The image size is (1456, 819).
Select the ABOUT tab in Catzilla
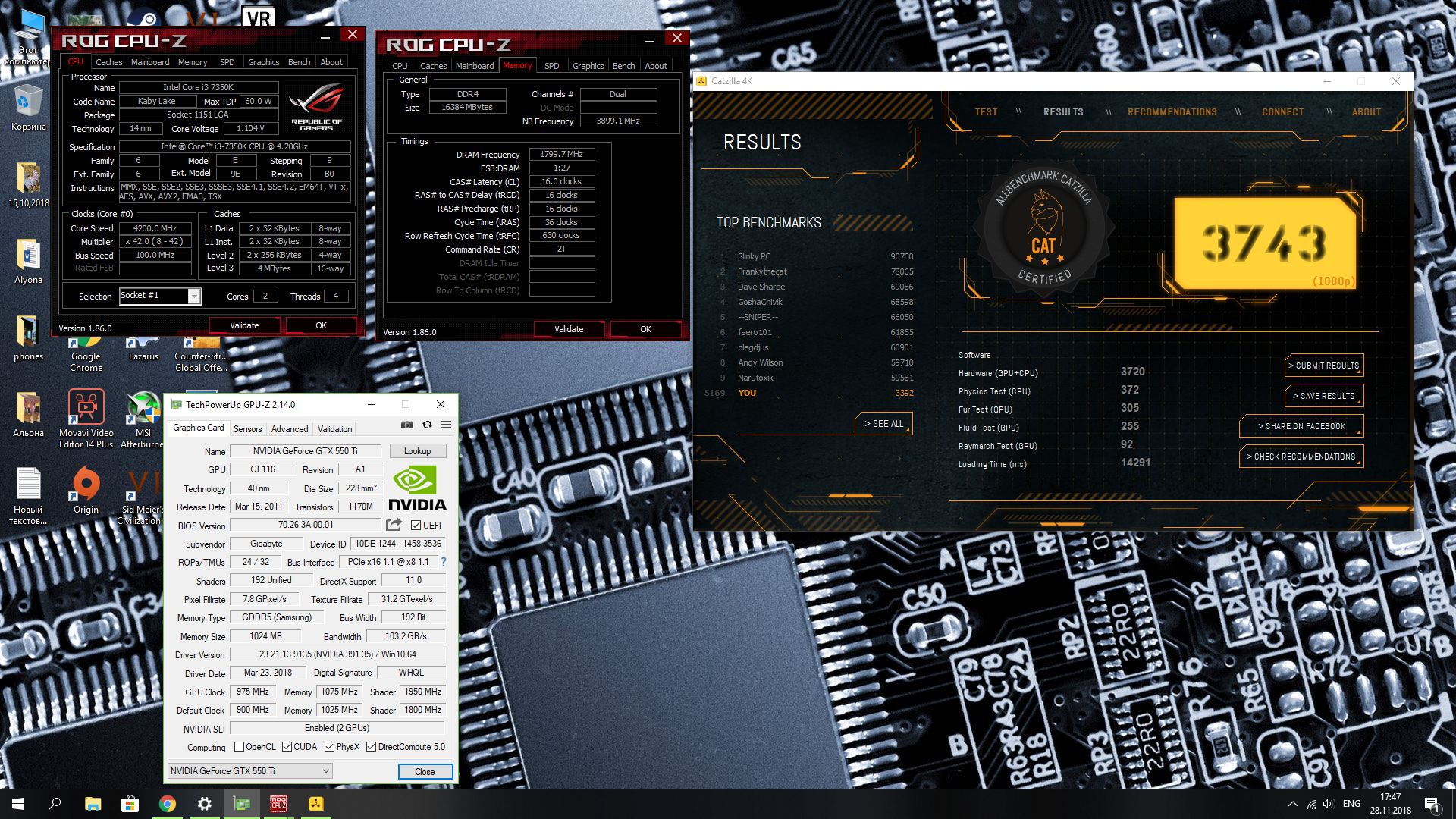[1366, 112]
